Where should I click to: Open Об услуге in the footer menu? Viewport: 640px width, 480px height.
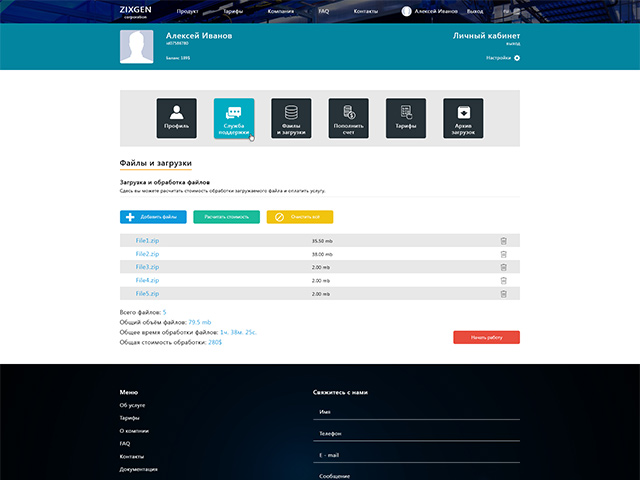(x=132, y=405)
